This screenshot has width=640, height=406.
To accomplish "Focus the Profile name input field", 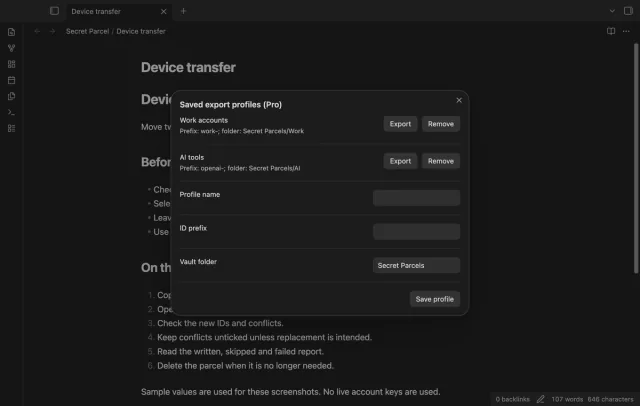I will point(416,198).
